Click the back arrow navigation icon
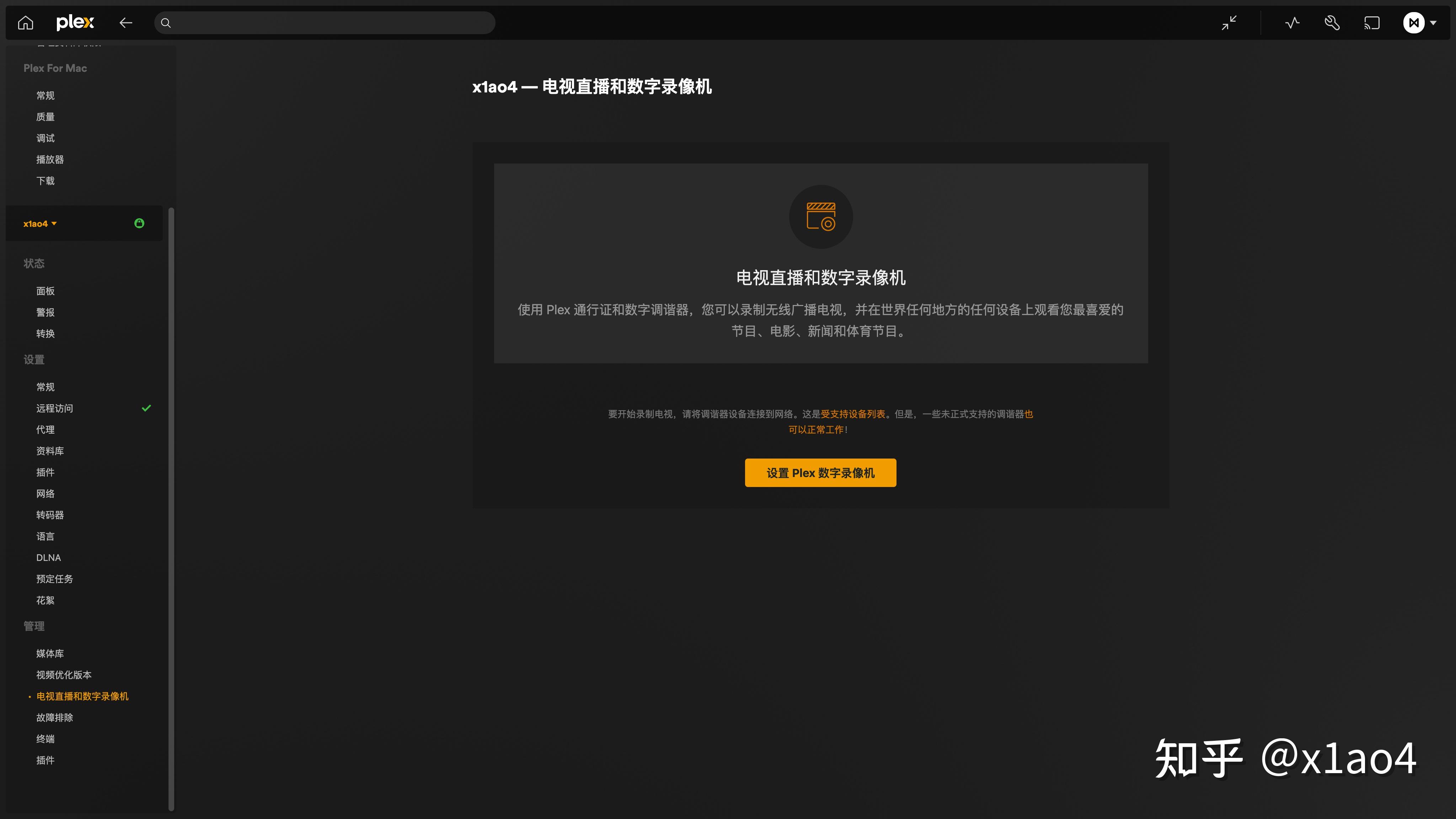This screenshot has height=819, width=1456. click(126, 23)
